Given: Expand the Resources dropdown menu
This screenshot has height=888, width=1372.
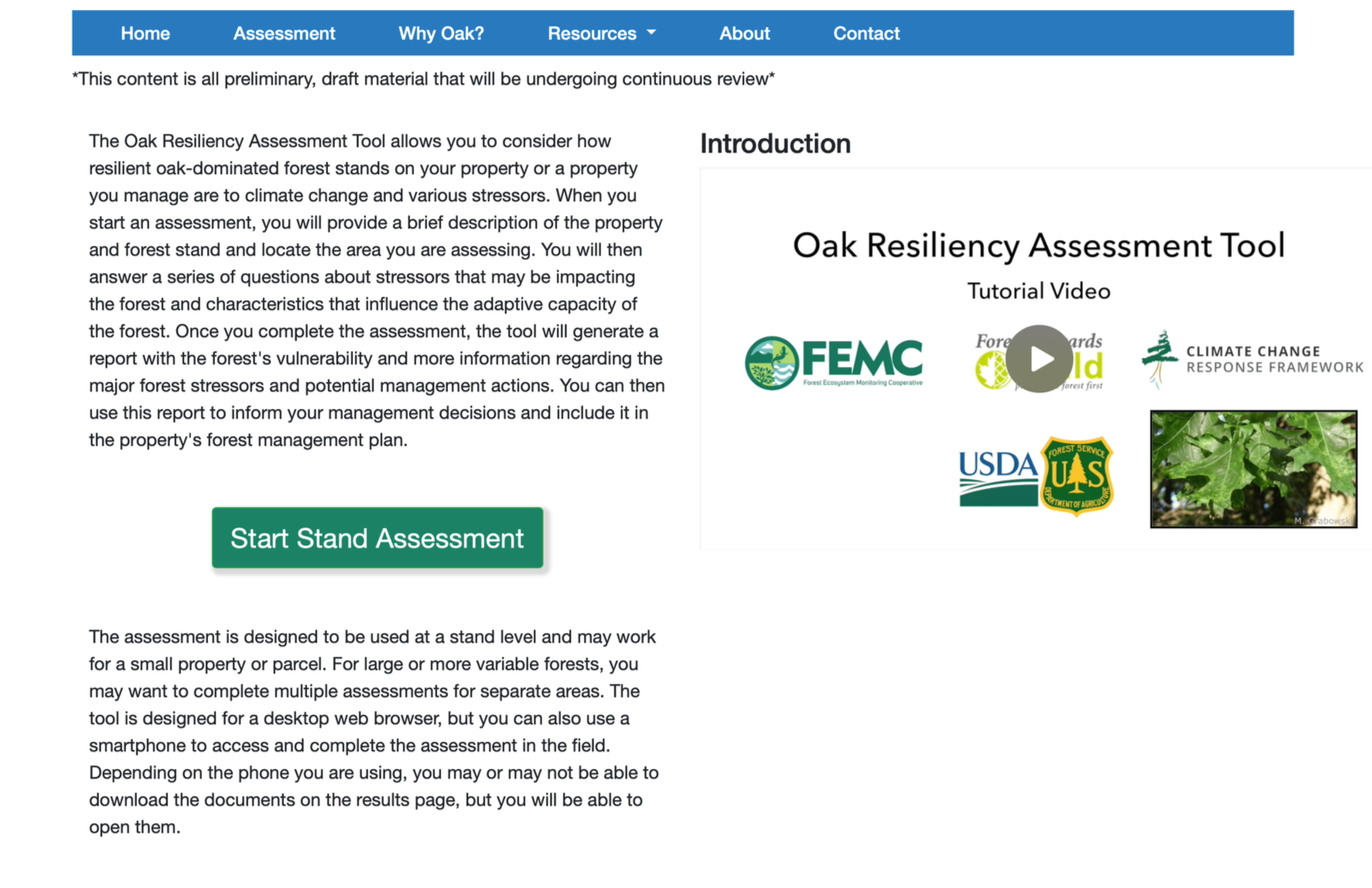Looking at the screenshot, I should click(601, 33).
